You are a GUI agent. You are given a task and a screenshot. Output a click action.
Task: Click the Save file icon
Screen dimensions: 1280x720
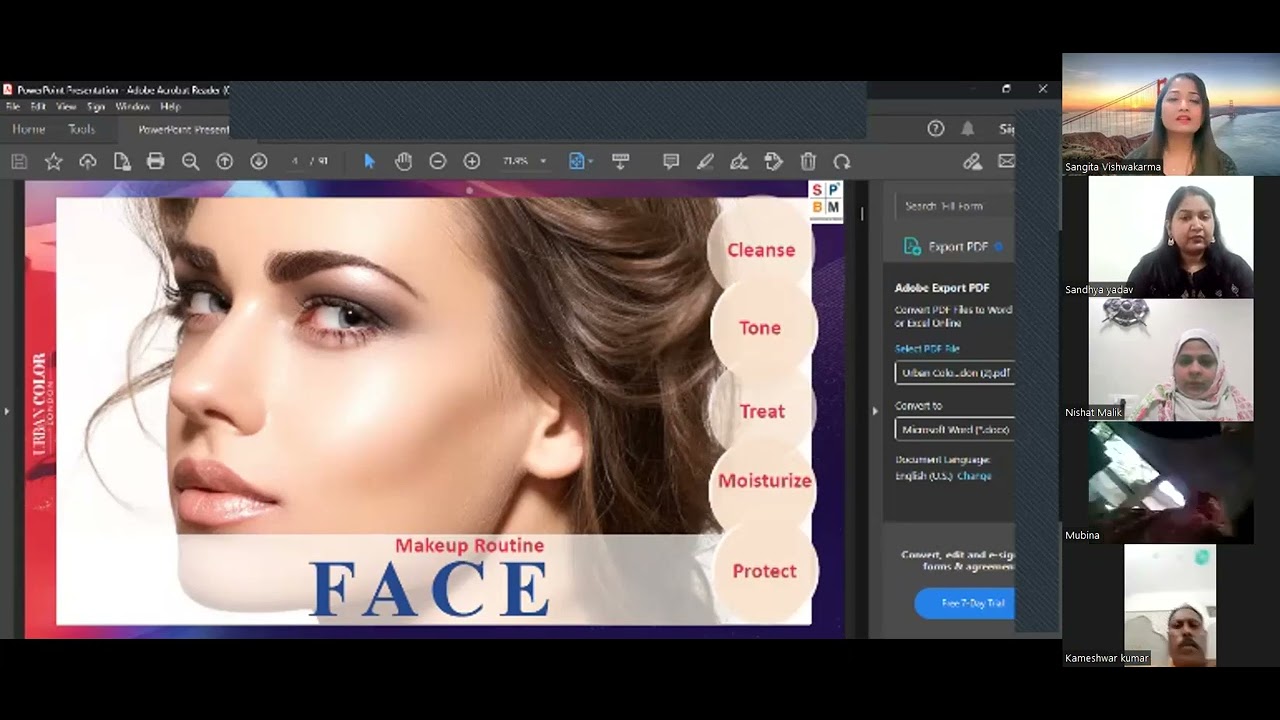(x=19, y=161)
